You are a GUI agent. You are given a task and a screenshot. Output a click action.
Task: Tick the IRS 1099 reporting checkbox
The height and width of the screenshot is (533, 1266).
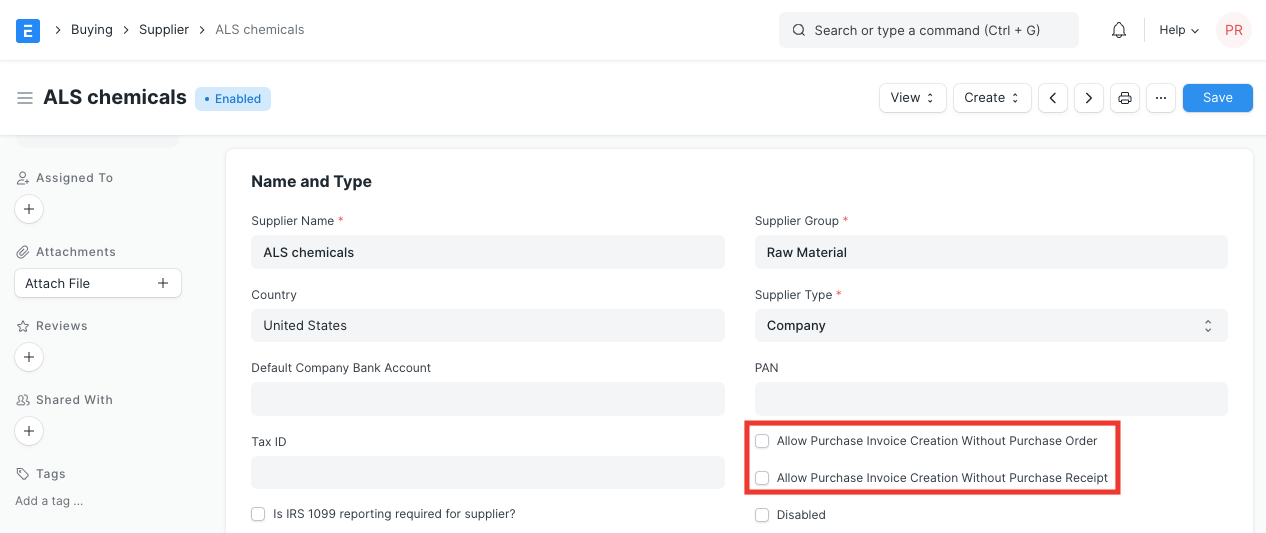tap(259, 514)
